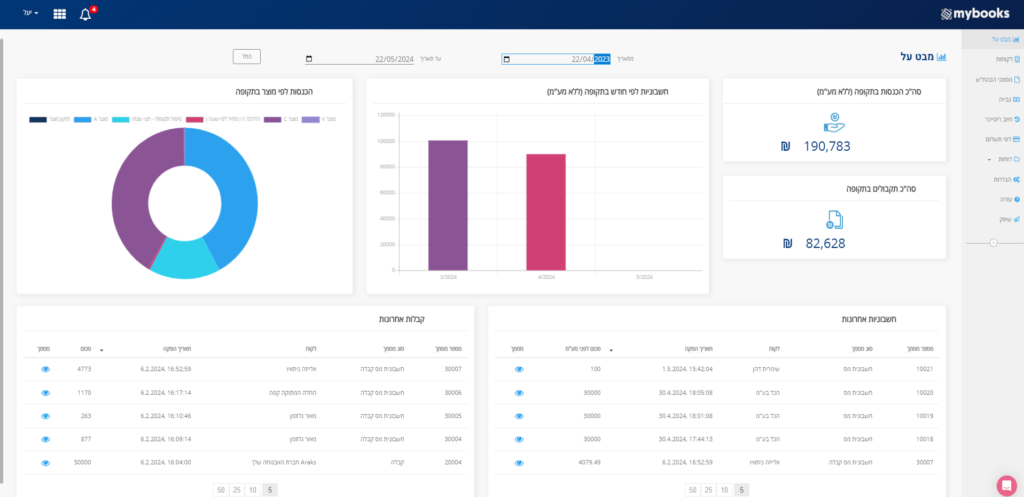Show 25 rows in invoices table
This screenshot has height=497, width=1024.
pos(709,490)
